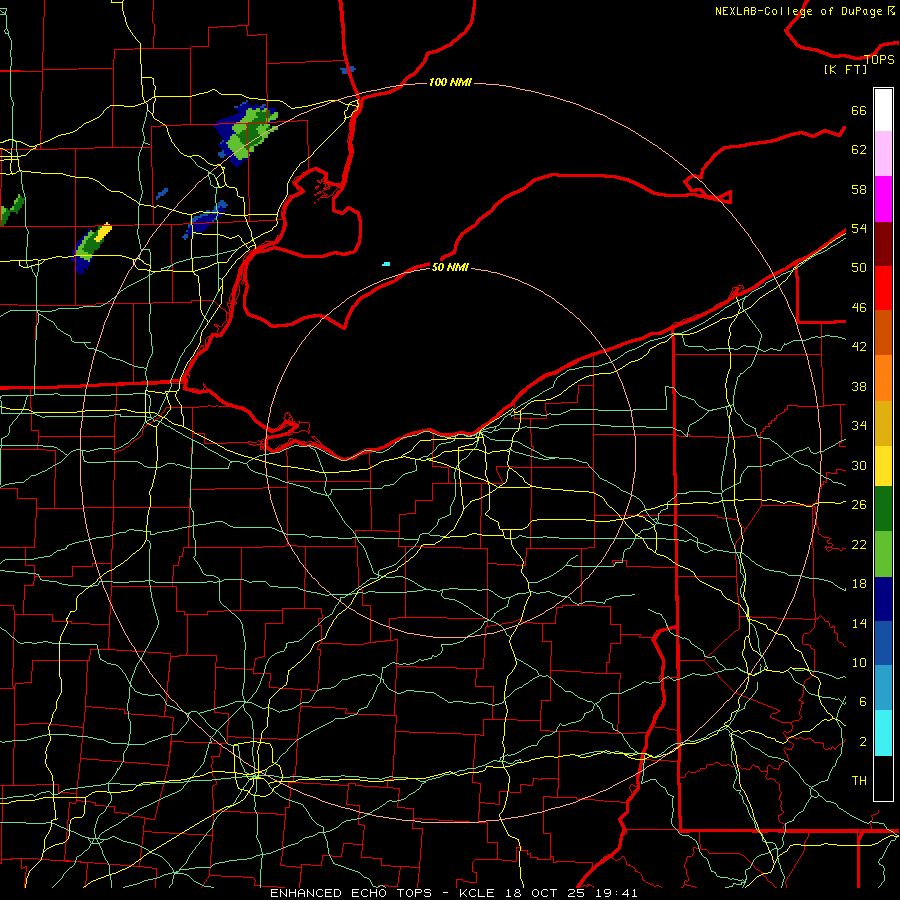This screenshot has height=900, width=900.
Task: Click the "18" legend value
Action: (859, 584)
